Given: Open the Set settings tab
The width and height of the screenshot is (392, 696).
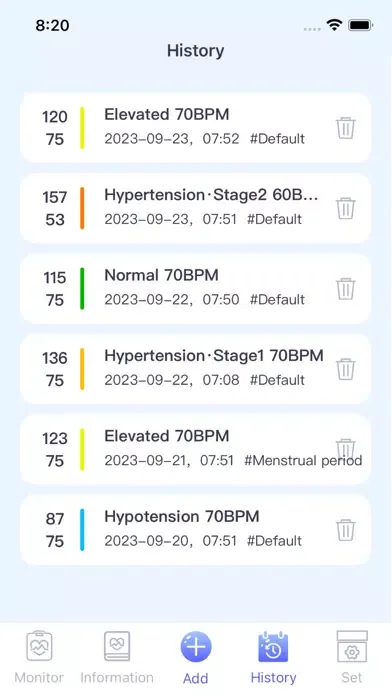Looking at the screenshot, I should point(352,657).
